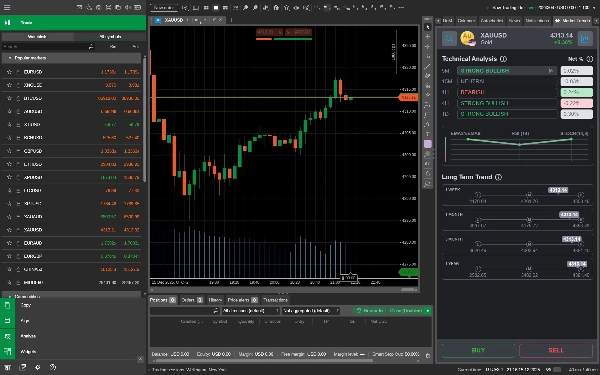Click the blue chart icon in XAUUSD header
600x375 pixels.
coord(585,38)
